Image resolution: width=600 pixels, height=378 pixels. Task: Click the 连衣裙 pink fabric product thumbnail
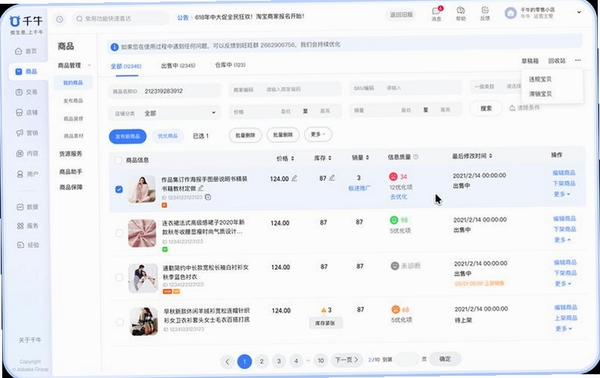point(142,233)
